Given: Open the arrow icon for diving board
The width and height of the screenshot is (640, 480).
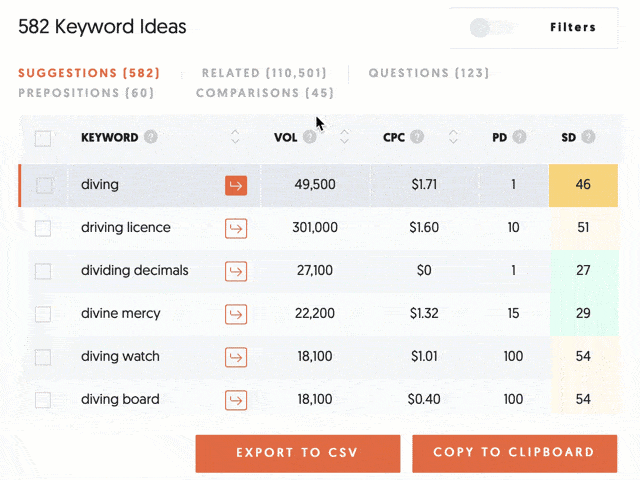Looking at the screenshot, I should pos(236,400).
